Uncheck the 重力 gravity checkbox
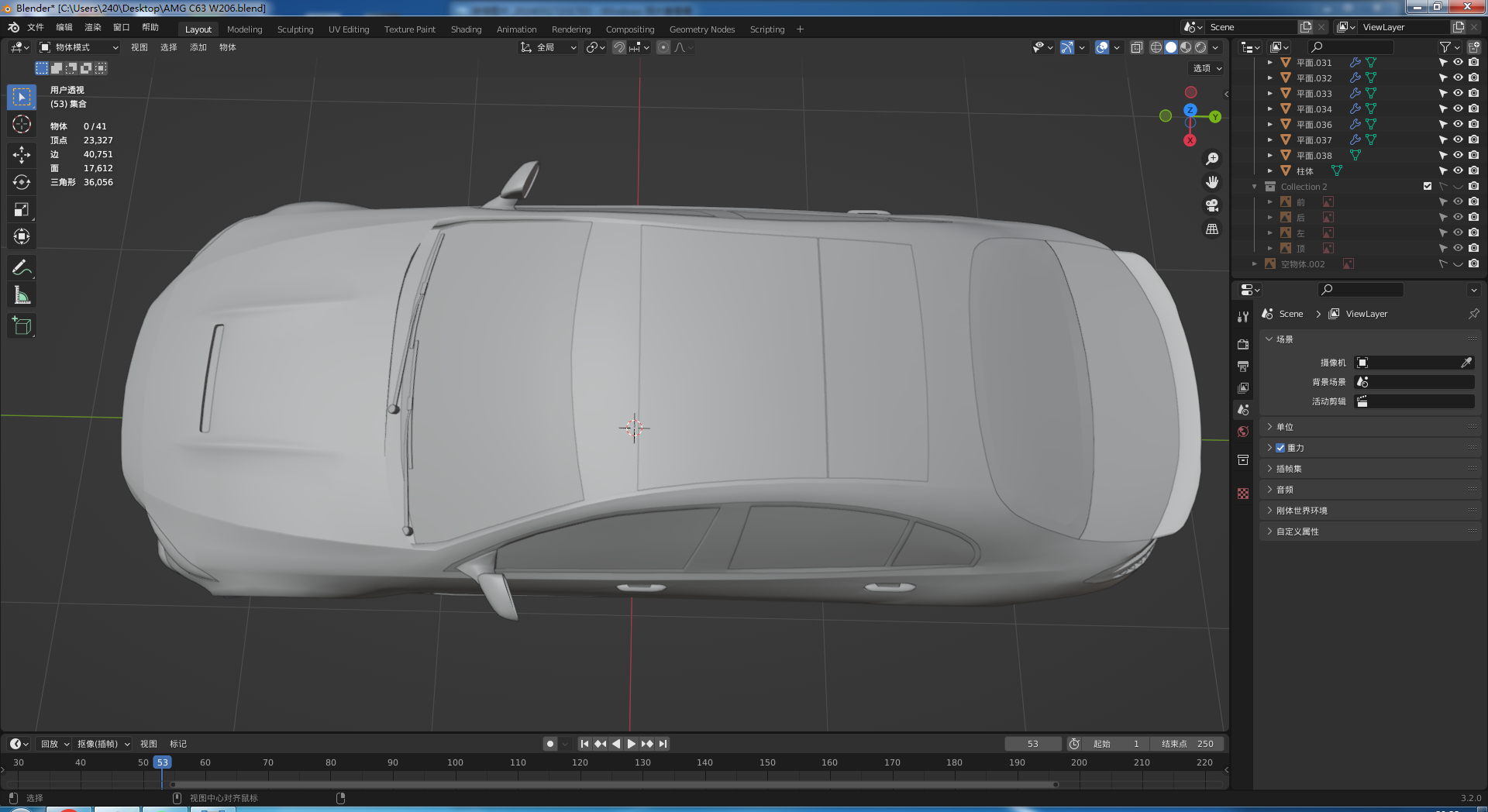The width and height of the screenshot is (1488, 812). click(1280, 448)
